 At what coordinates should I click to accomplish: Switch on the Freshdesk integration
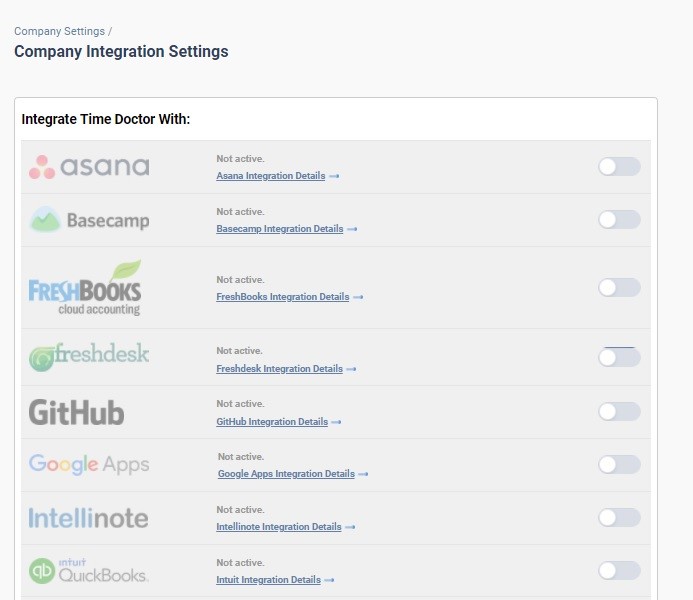pyautogui.click(x=619, y=357)
